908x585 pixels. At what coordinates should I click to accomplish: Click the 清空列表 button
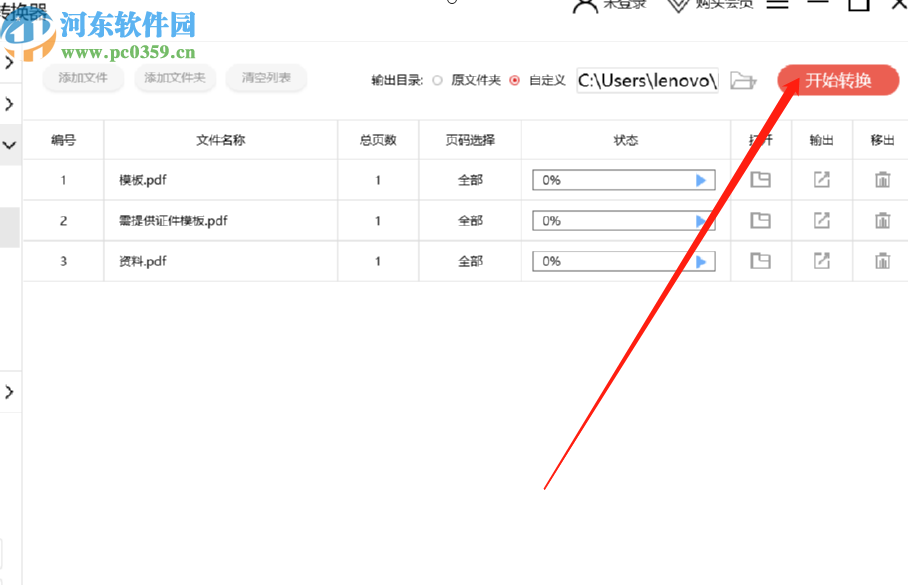266,78
